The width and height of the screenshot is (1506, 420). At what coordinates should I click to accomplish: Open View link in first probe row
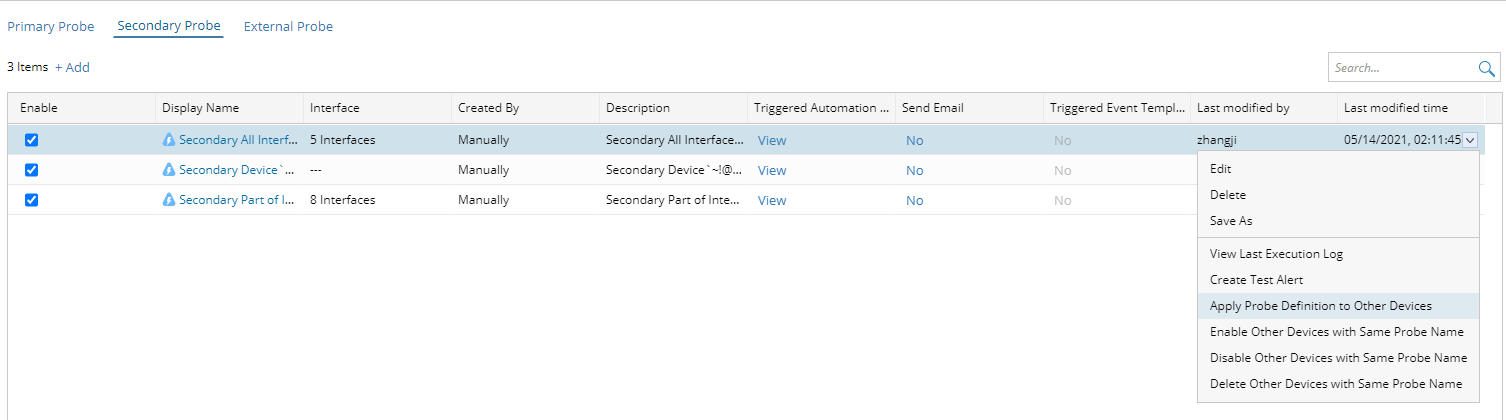(x=771, y=140)
